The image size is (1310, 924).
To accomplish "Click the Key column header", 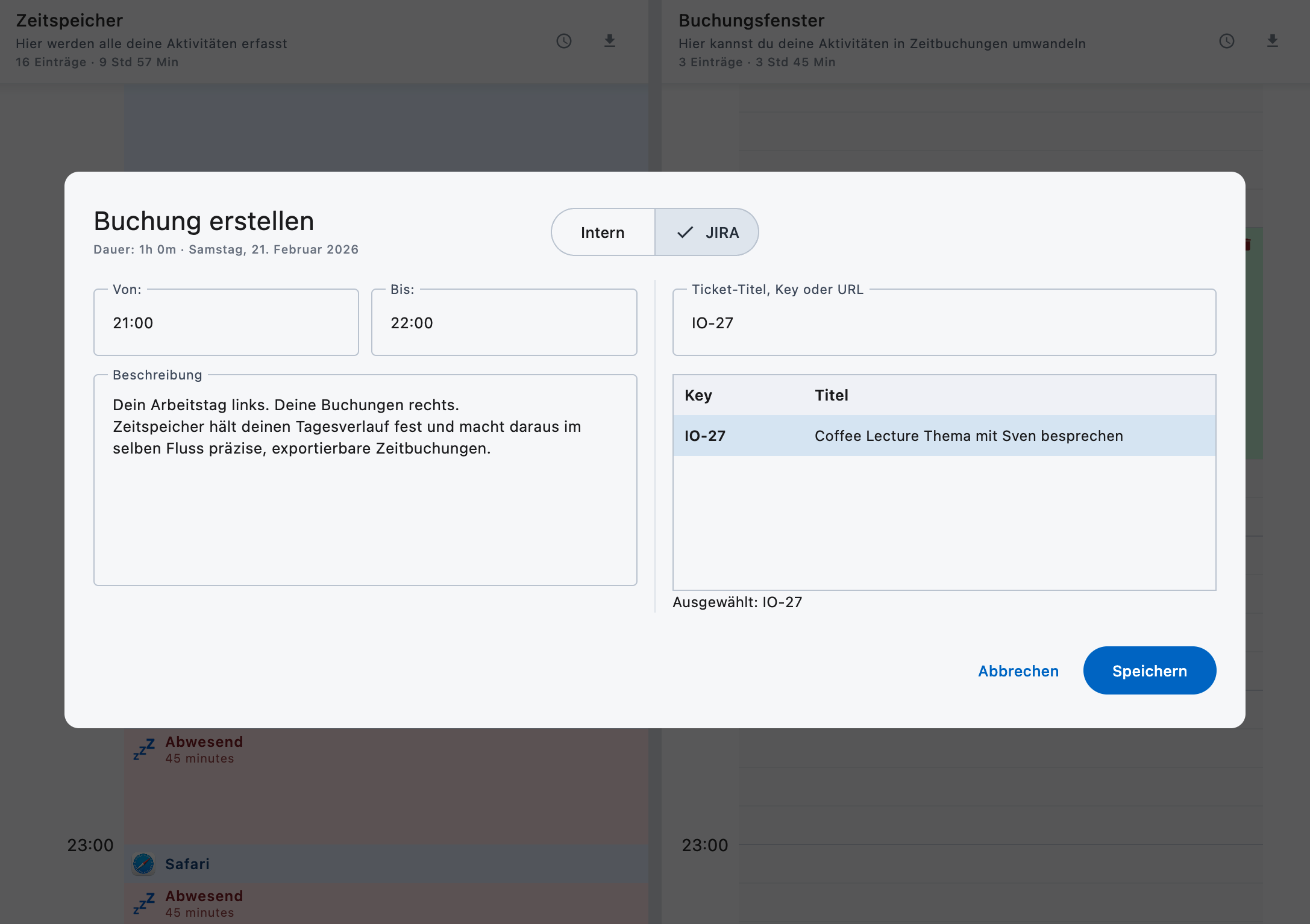I will point(698,395).
